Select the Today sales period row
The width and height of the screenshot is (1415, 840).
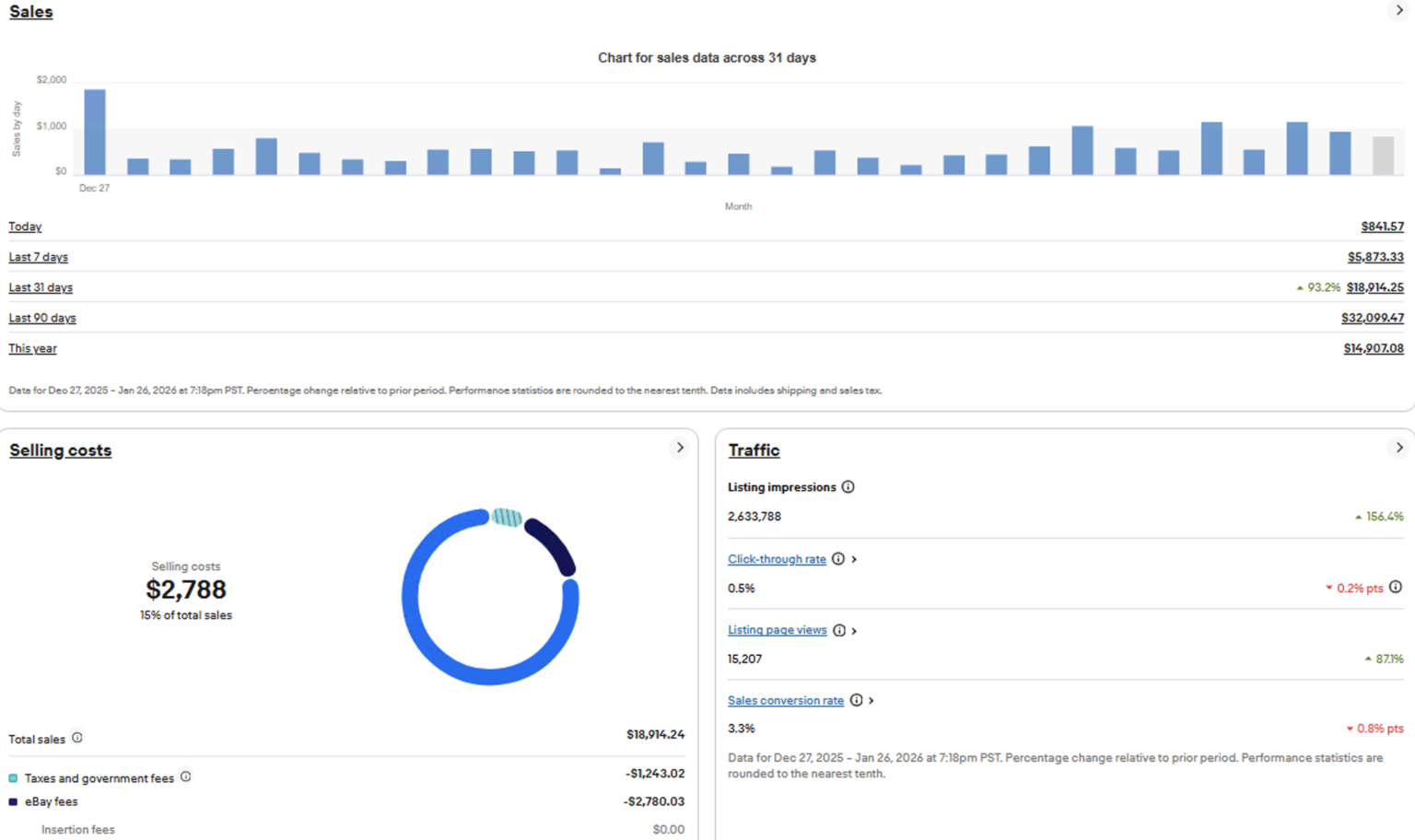25,227
